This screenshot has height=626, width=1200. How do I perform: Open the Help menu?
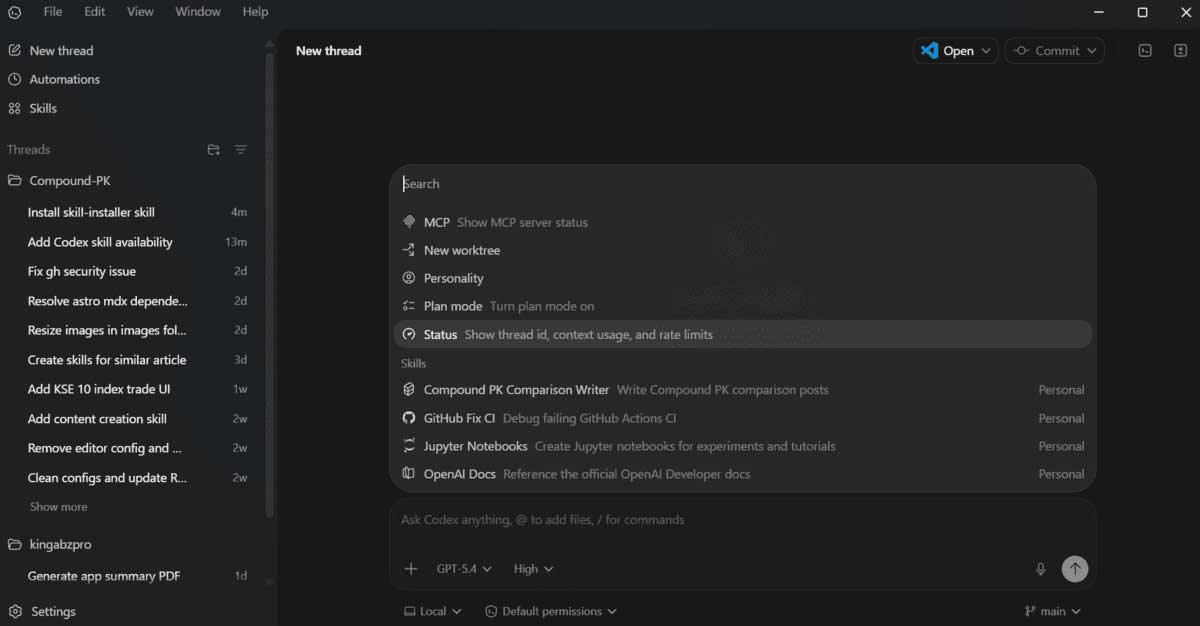click(x=255, y=12)
